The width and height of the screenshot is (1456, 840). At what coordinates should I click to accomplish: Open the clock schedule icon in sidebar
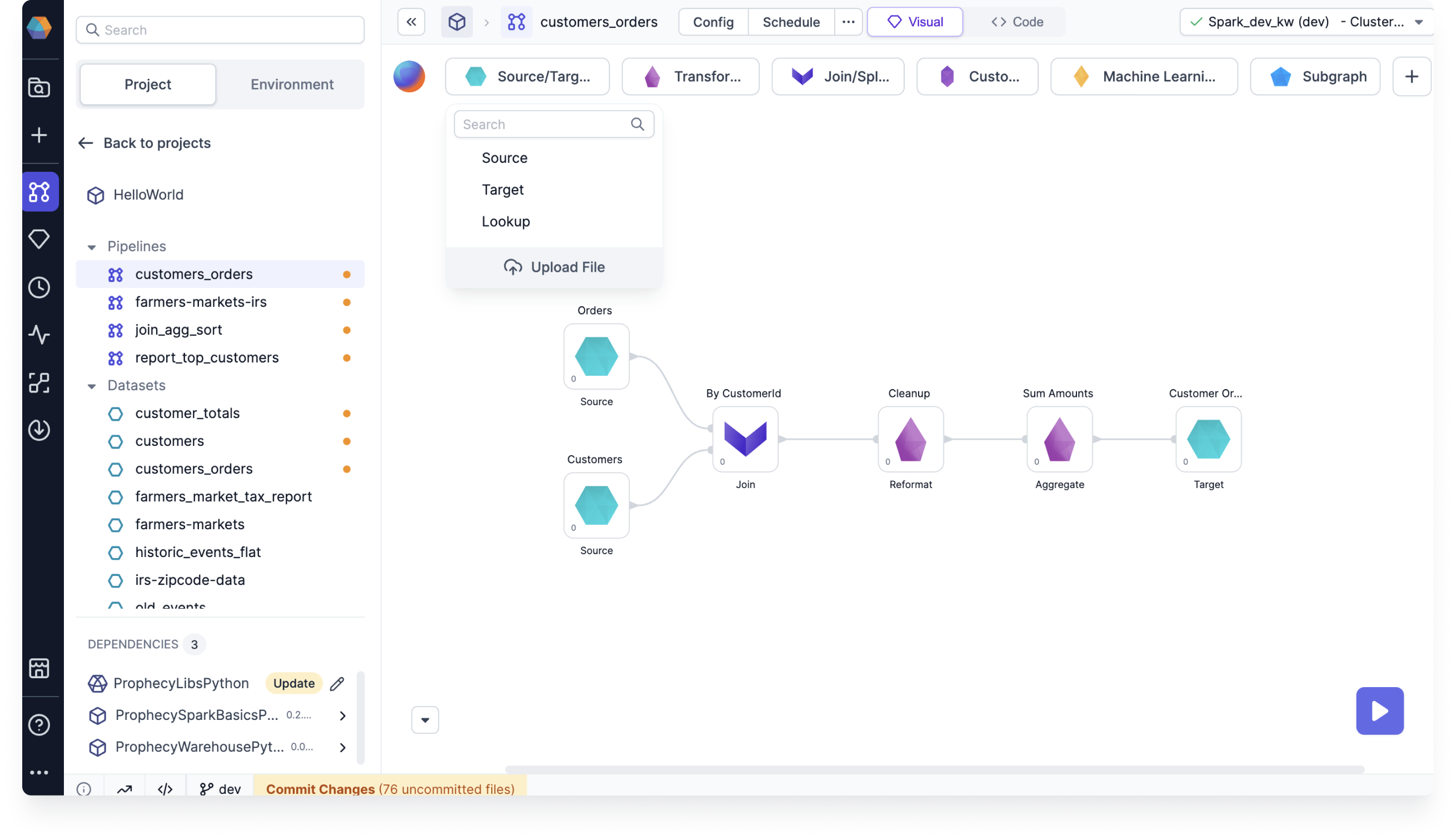tap(39, 287)
